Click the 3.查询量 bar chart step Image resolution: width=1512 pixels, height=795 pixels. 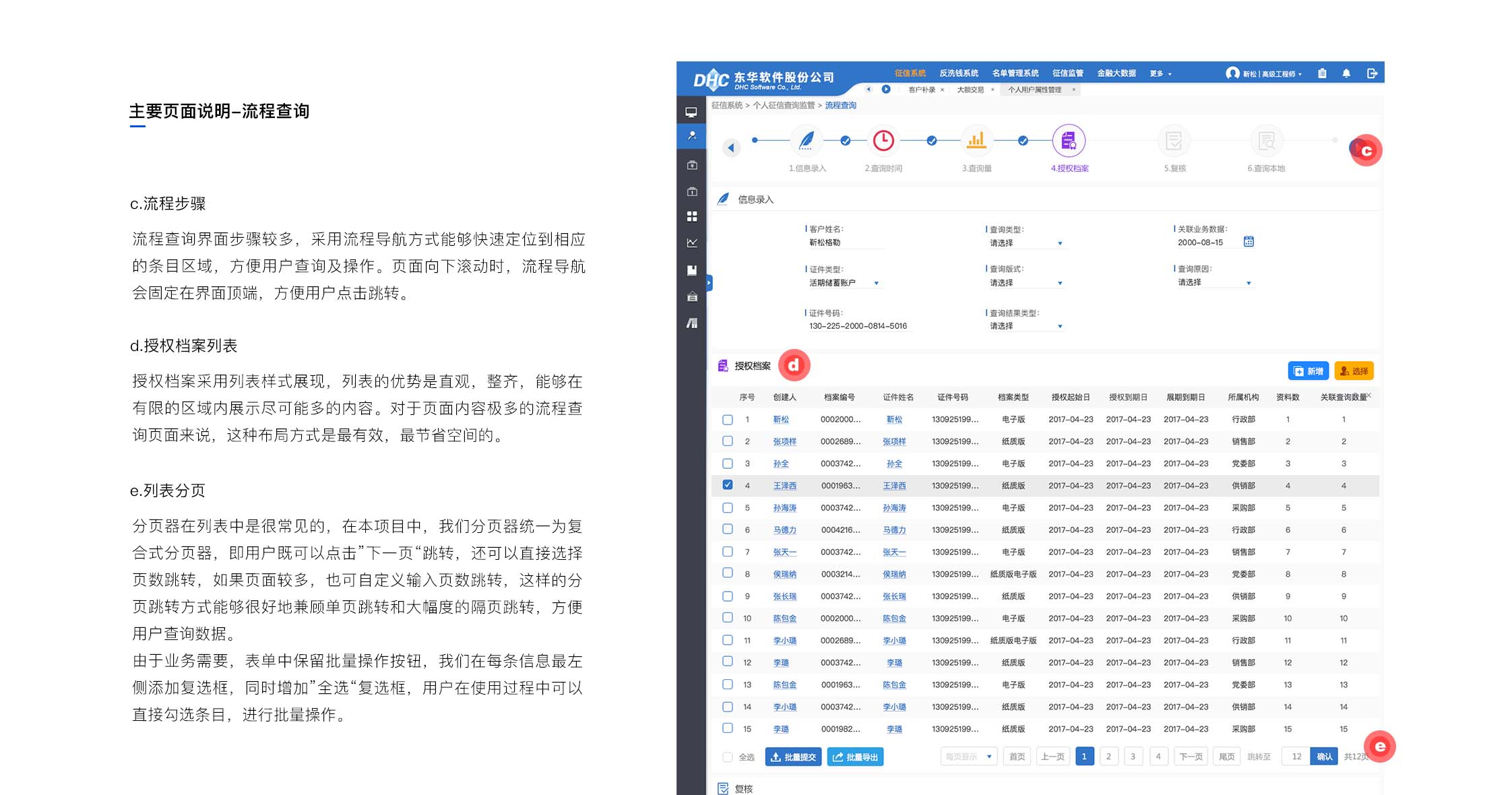click(x=976, y=140)
